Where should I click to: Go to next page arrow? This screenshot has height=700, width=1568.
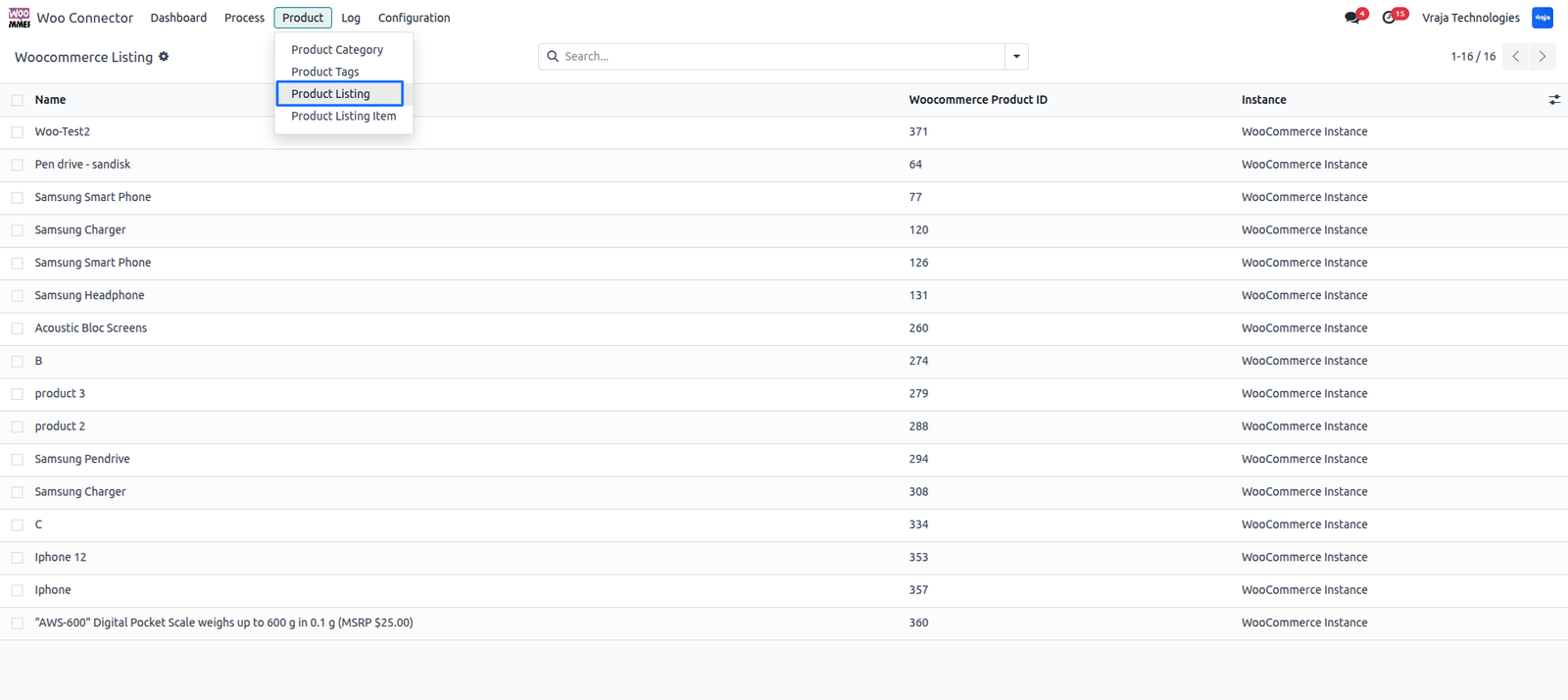tap(1543, 57)
